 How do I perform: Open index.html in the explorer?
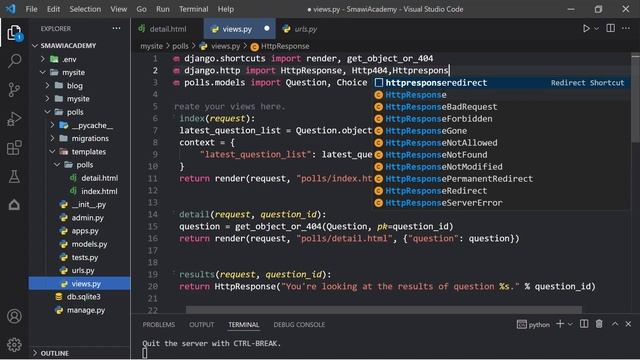pos(79,191)
